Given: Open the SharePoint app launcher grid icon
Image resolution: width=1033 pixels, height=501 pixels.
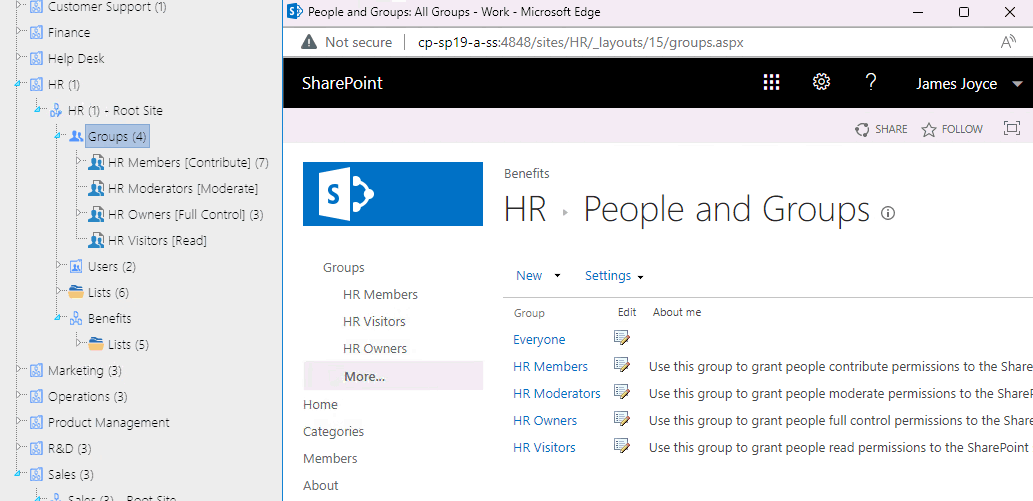Looking at the screenshot, I should click(x=771, y=83).
